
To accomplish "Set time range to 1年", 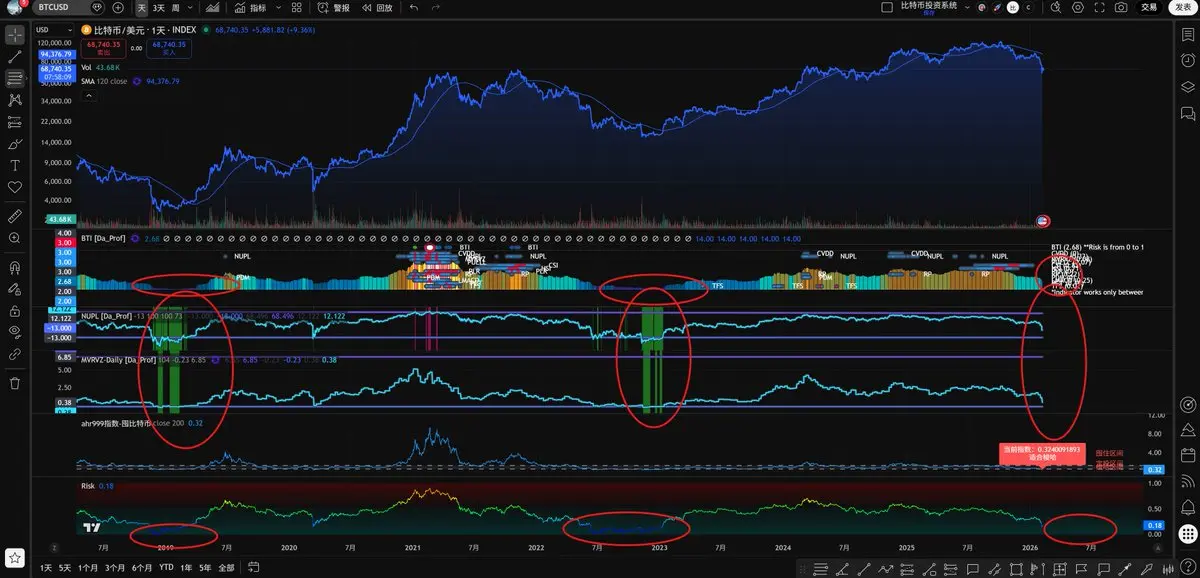I will tap(186, 567).
